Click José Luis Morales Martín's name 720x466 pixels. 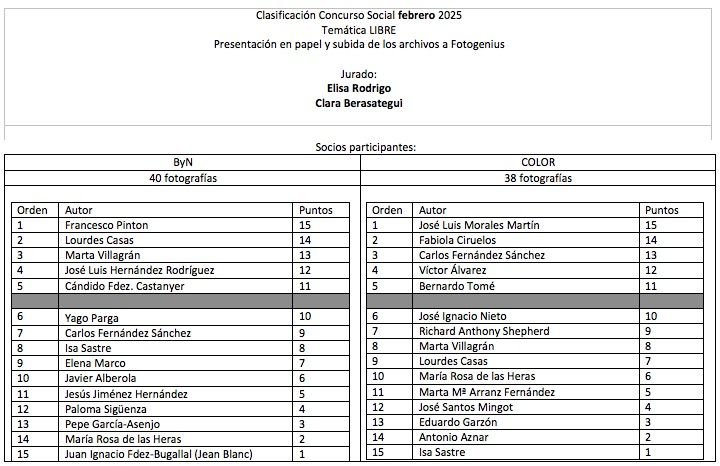coord(478,226)
